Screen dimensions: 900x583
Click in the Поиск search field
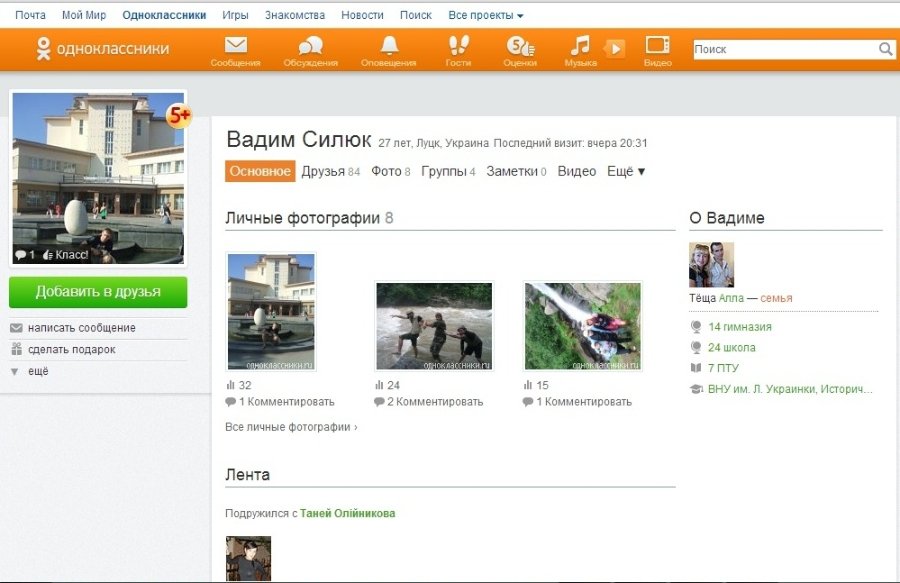click(784, 49)
